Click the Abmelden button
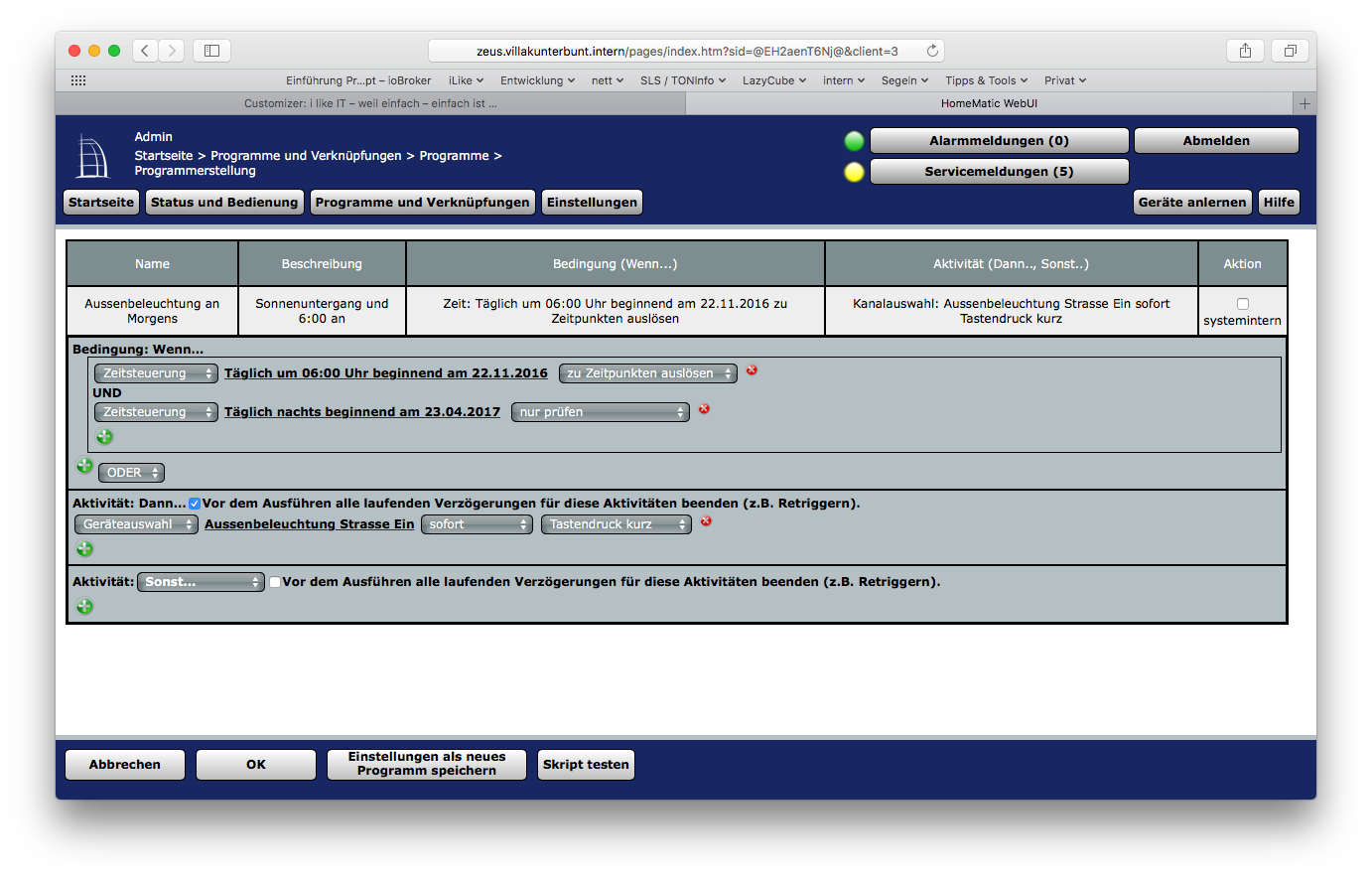Viewport: 1372px width, 879px height. (1216, 141)
